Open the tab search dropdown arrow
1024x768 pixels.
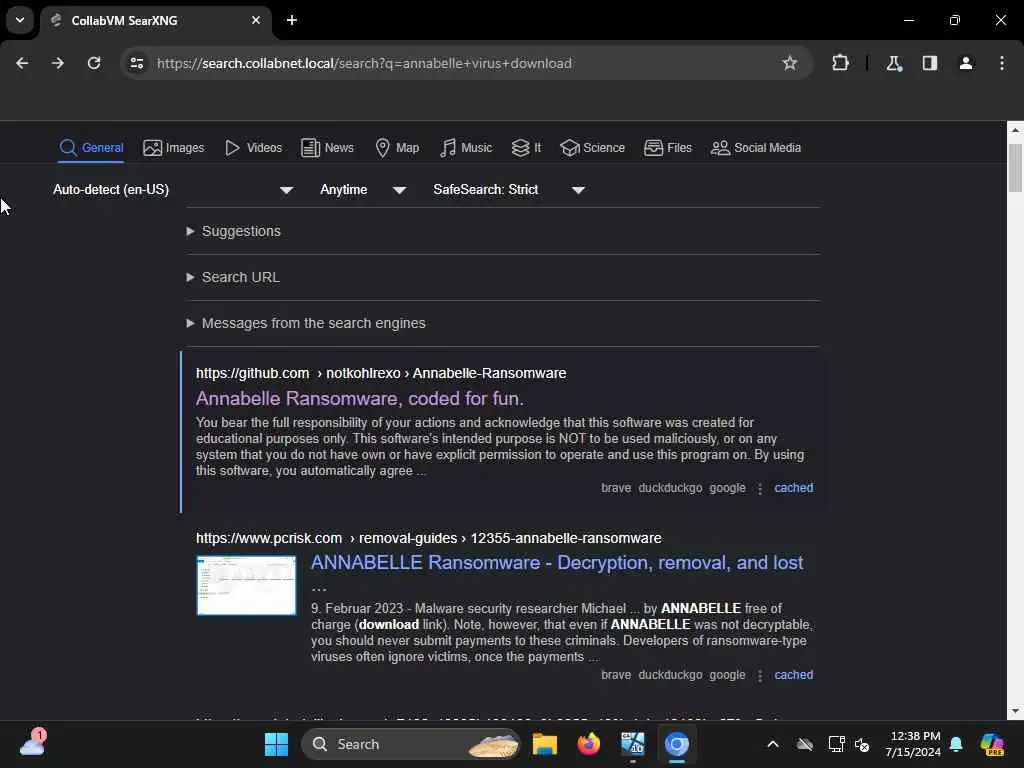coord(20,20)
